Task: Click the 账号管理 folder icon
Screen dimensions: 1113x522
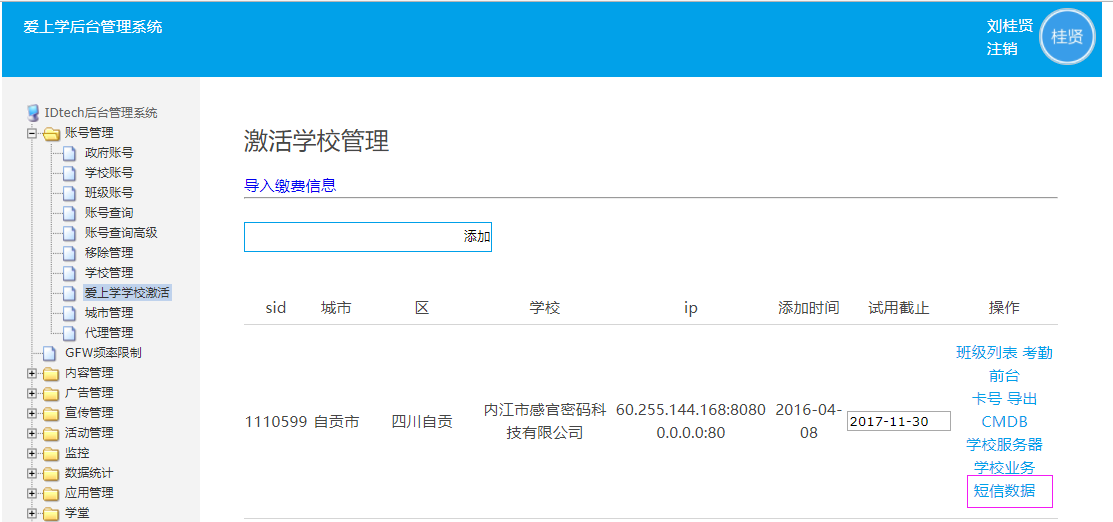Action: pos(51,133)
